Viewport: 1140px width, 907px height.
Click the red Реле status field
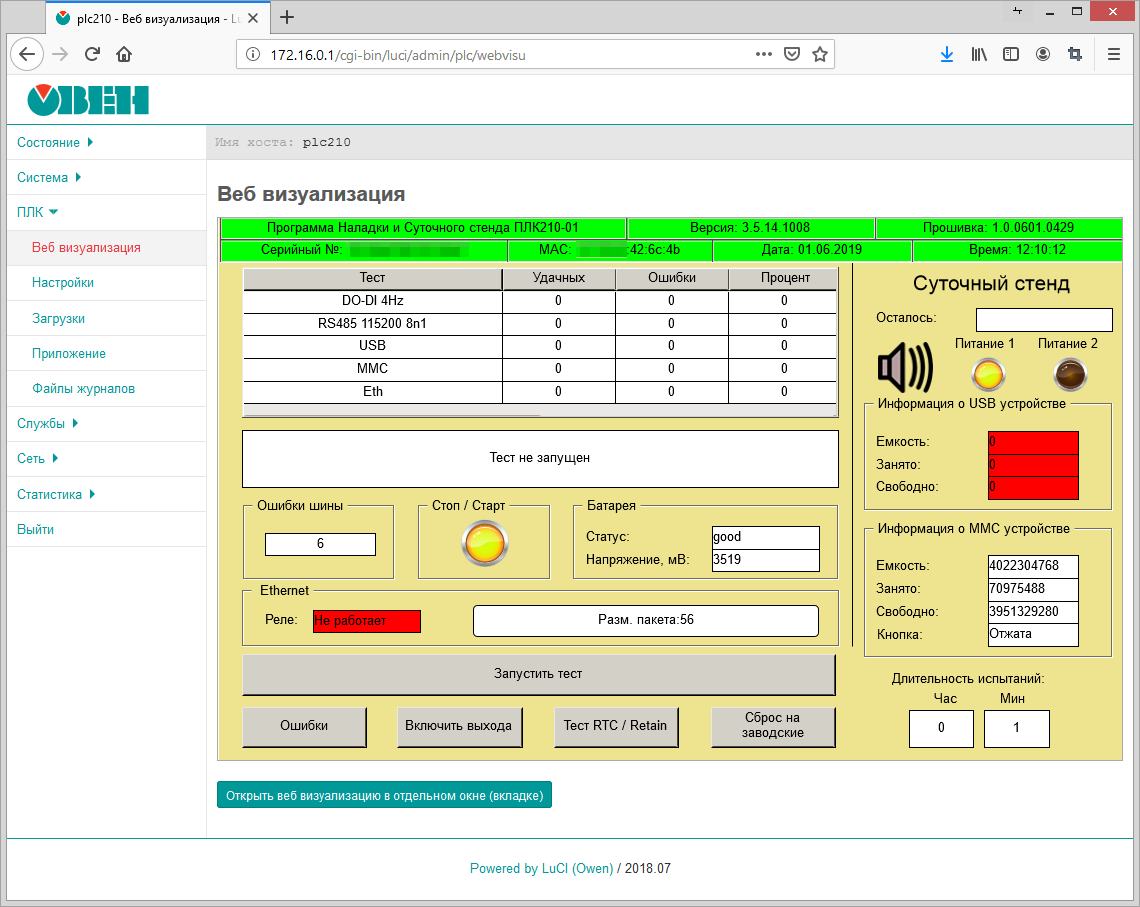pyautogui.click(x=366, y=621)
